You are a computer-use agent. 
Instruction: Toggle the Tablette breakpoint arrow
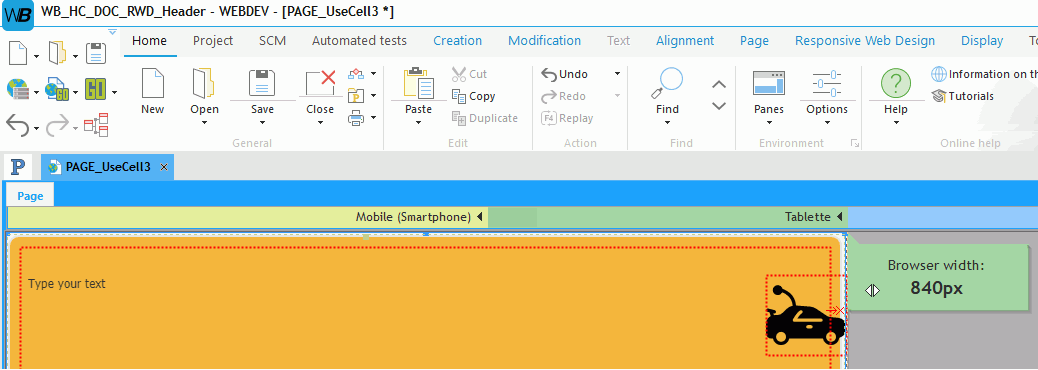pyautogui.click(x=839, y=217)
